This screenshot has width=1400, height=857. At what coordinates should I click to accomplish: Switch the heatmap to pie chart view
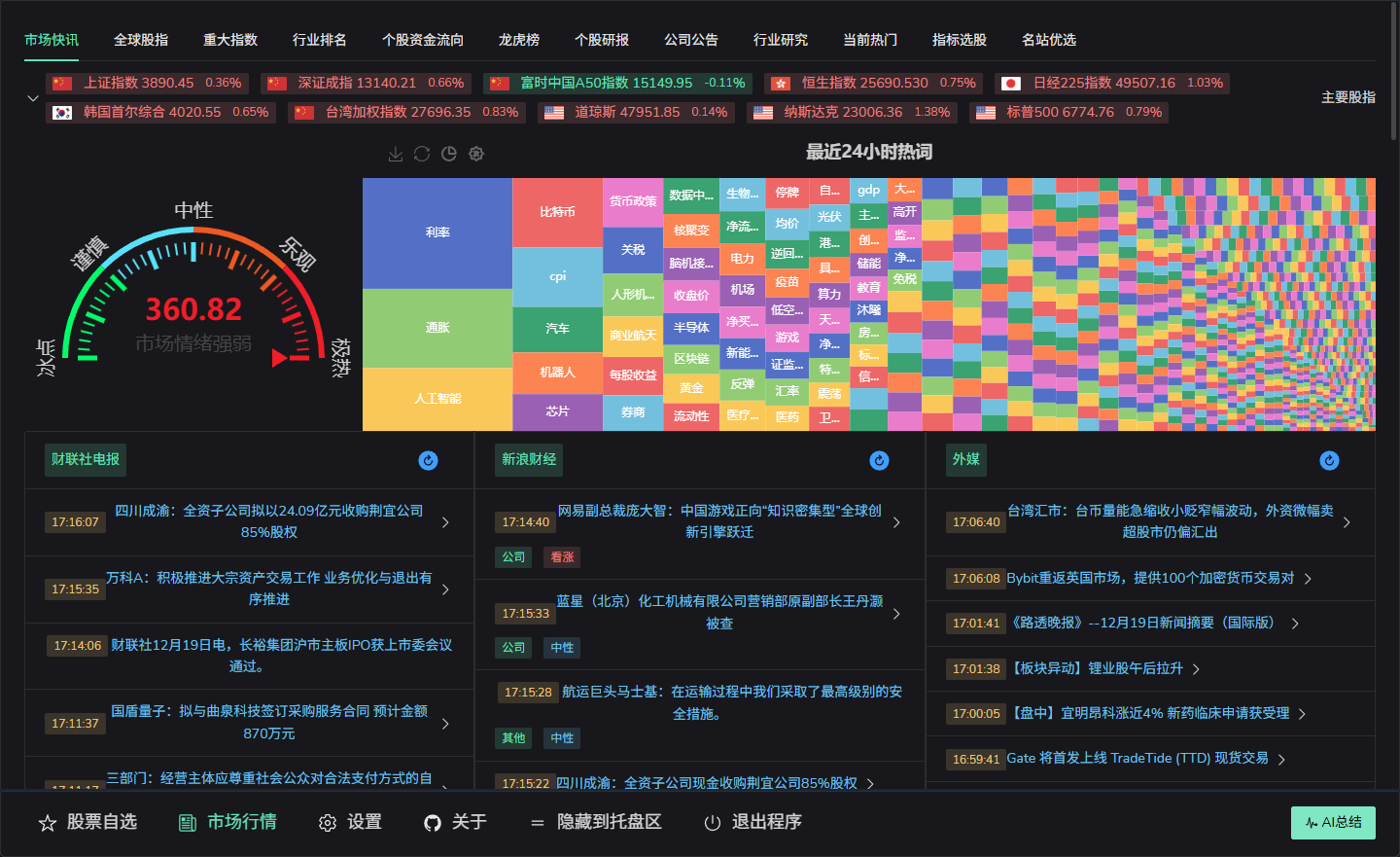point(448,154)
